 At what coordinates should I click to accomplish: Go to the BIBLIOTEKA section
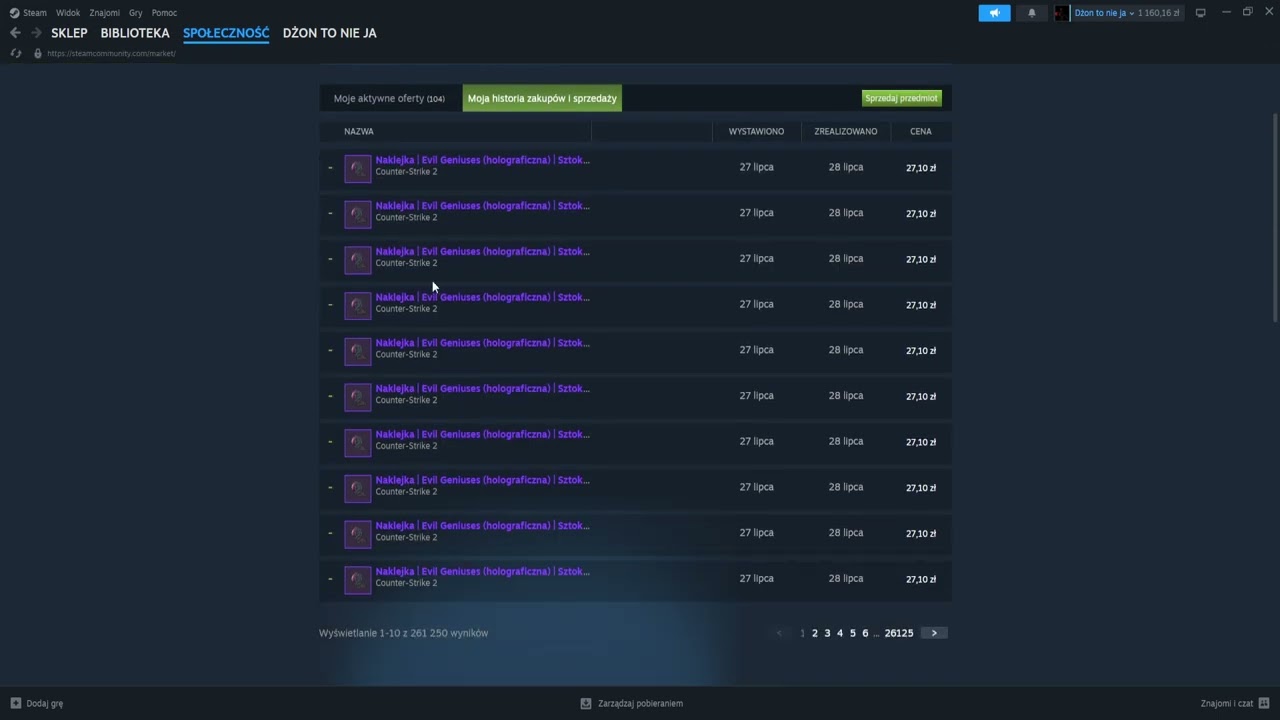(135, 33)
